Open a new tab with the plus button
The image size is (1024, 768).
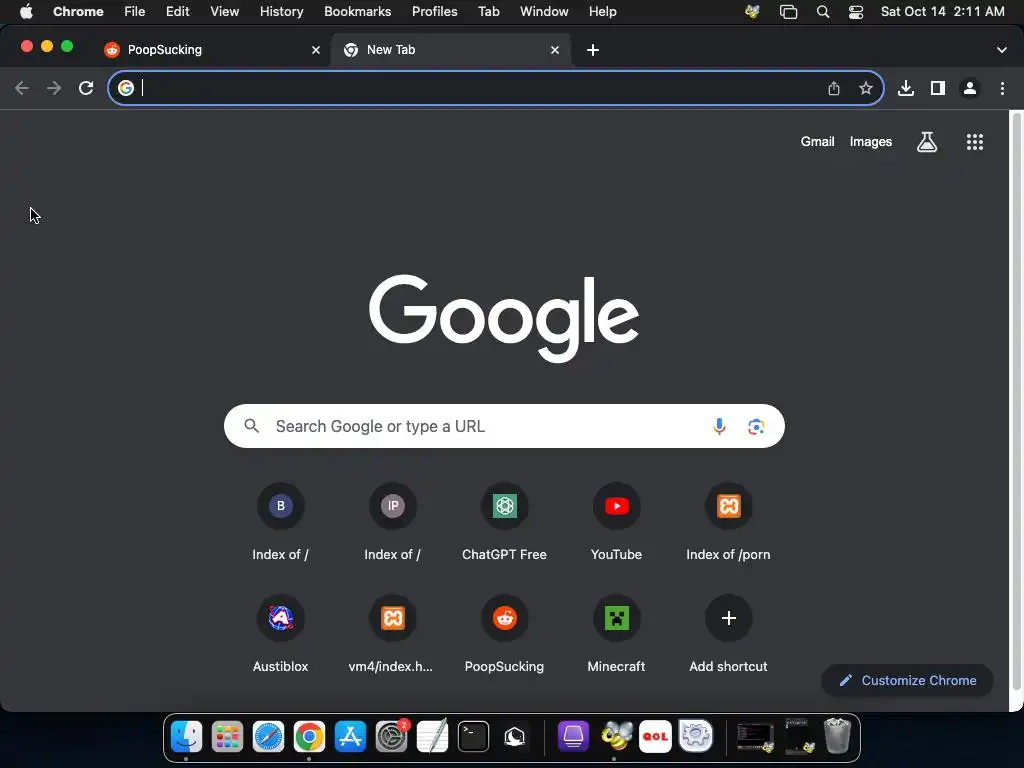pyautogui.click(x=592, y=50)
